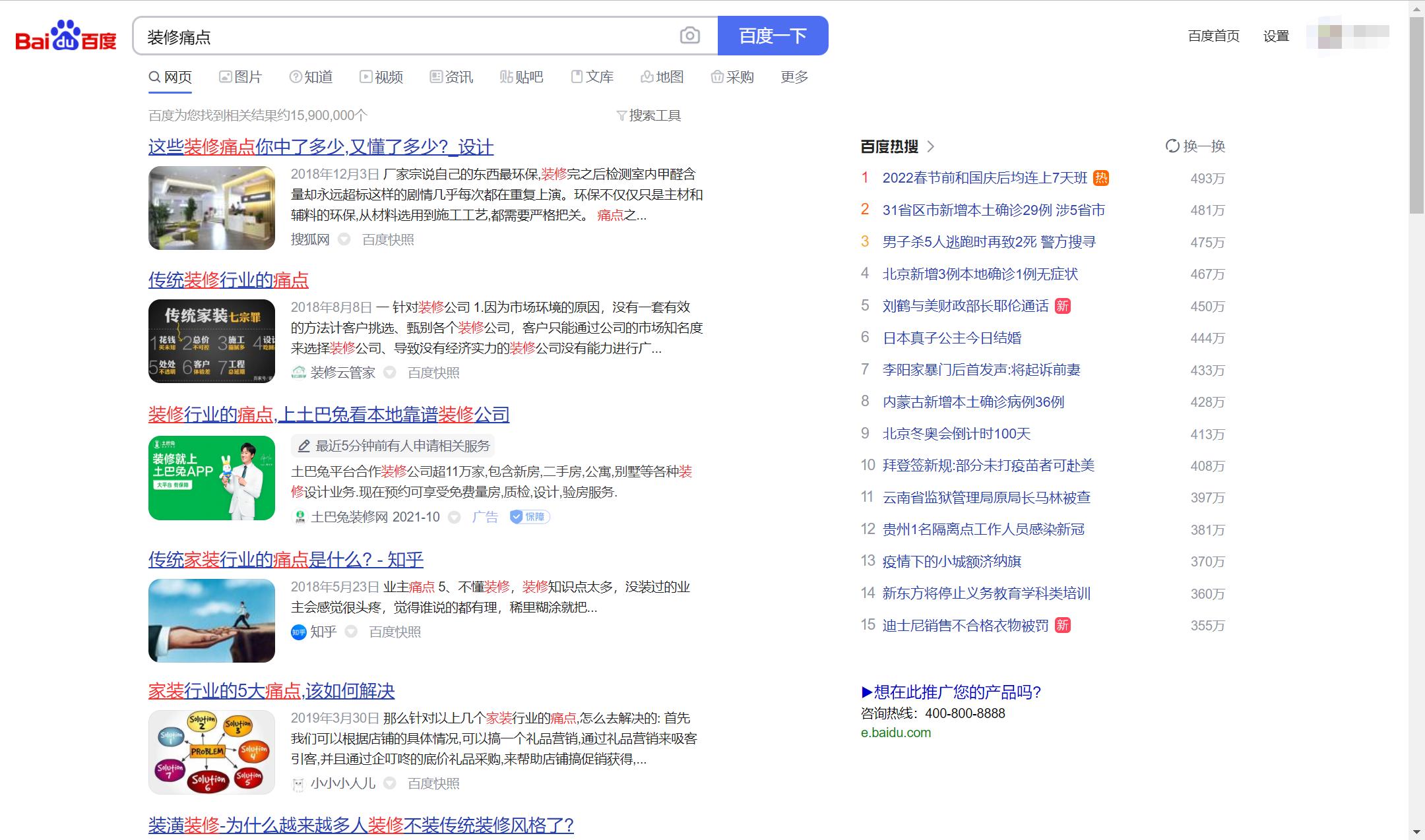1425x840 pixels.
Task: Expand dropdown arrow next to 搜狐网
Action: [344, 239]
